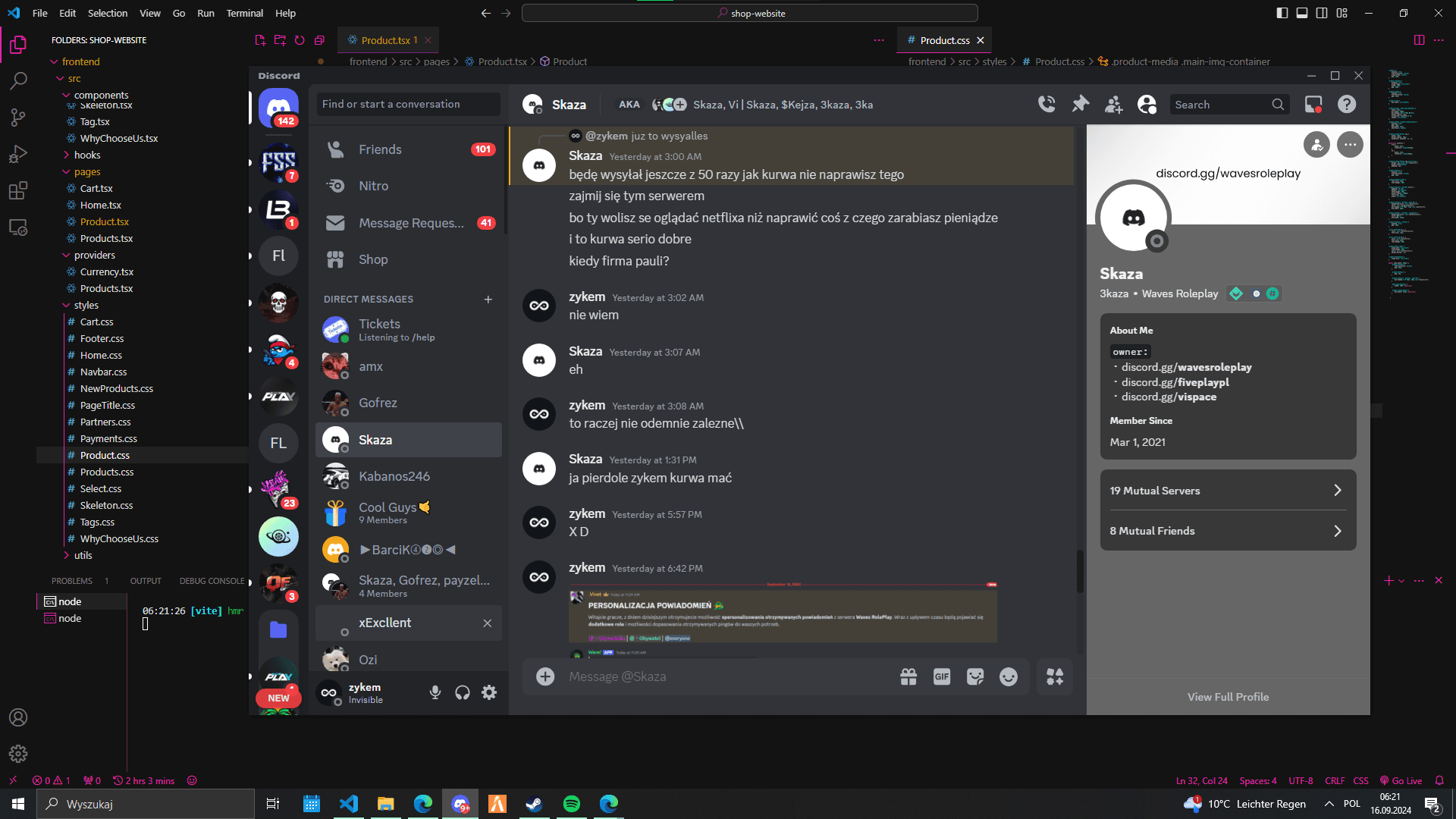Viewport: 1456px width, 819px height.
Task: Open VS Code Explorer view
Action: pyautogui.click(x=18, y=45)
